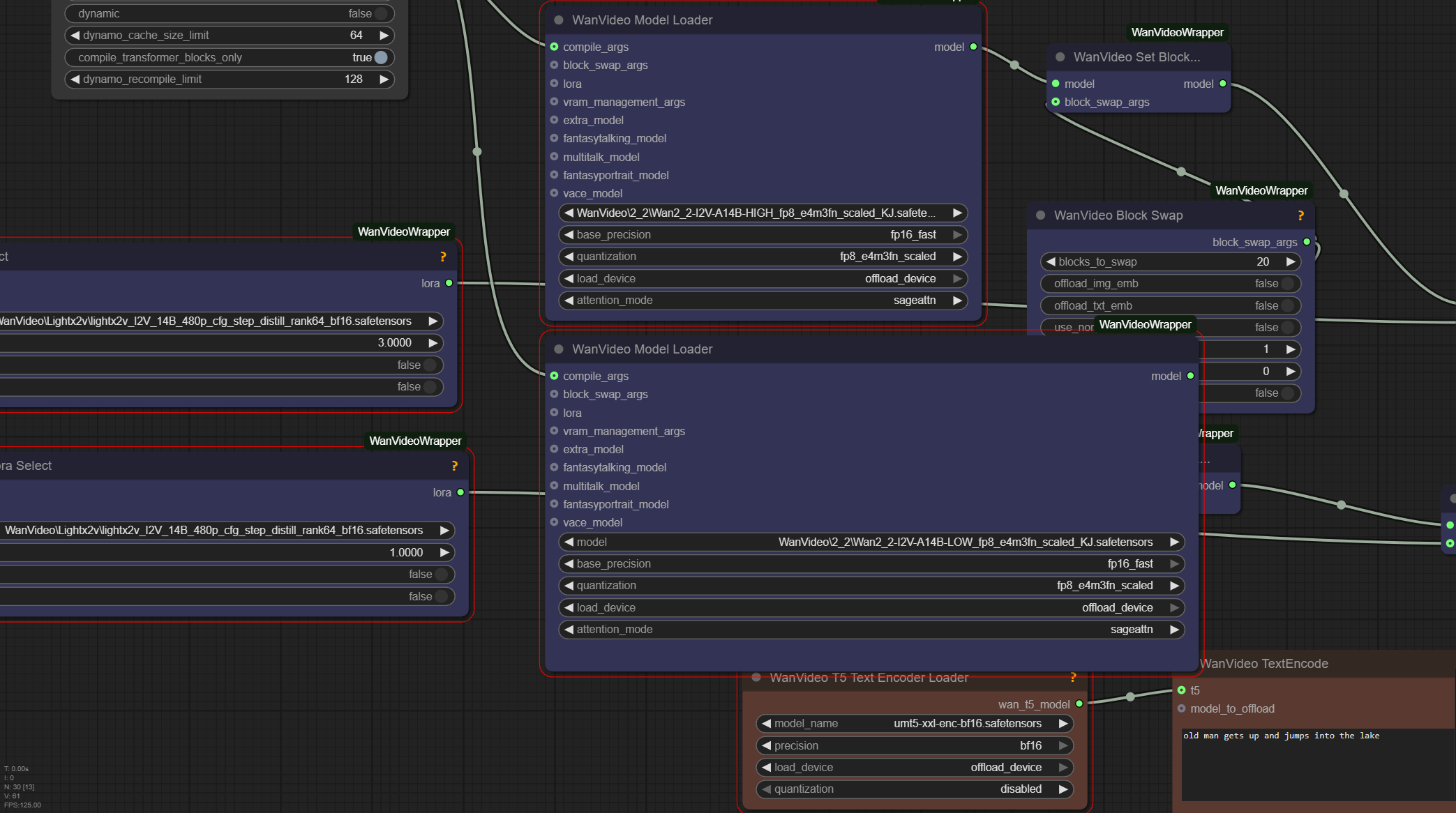1456x813 pixels.
Task: Click WanVideoWrapper badge above Block Swap node
Action: click(x=1261, y=190)
